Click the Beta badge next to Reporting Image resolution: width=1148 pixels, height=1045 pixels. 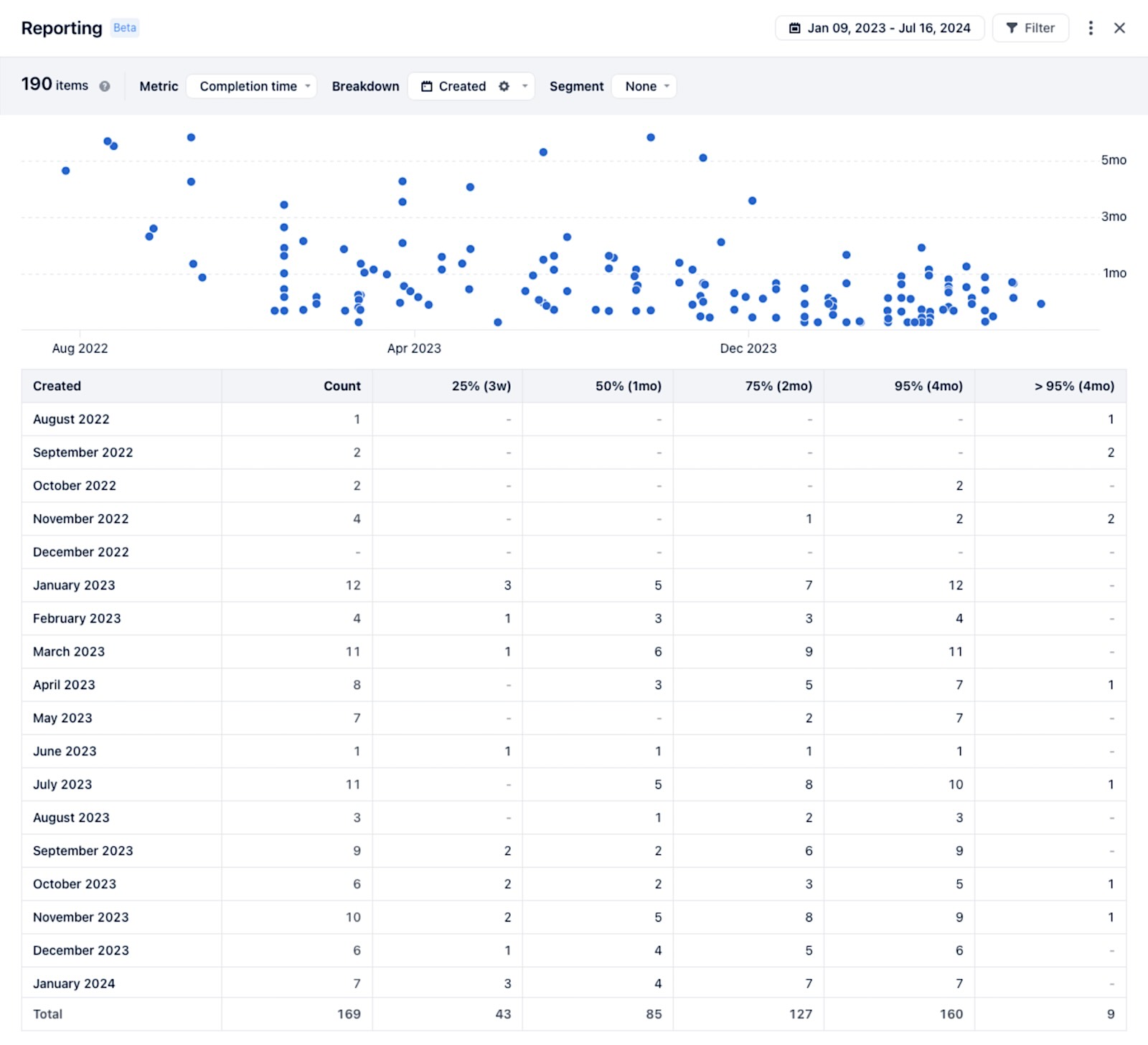[124, 28]
